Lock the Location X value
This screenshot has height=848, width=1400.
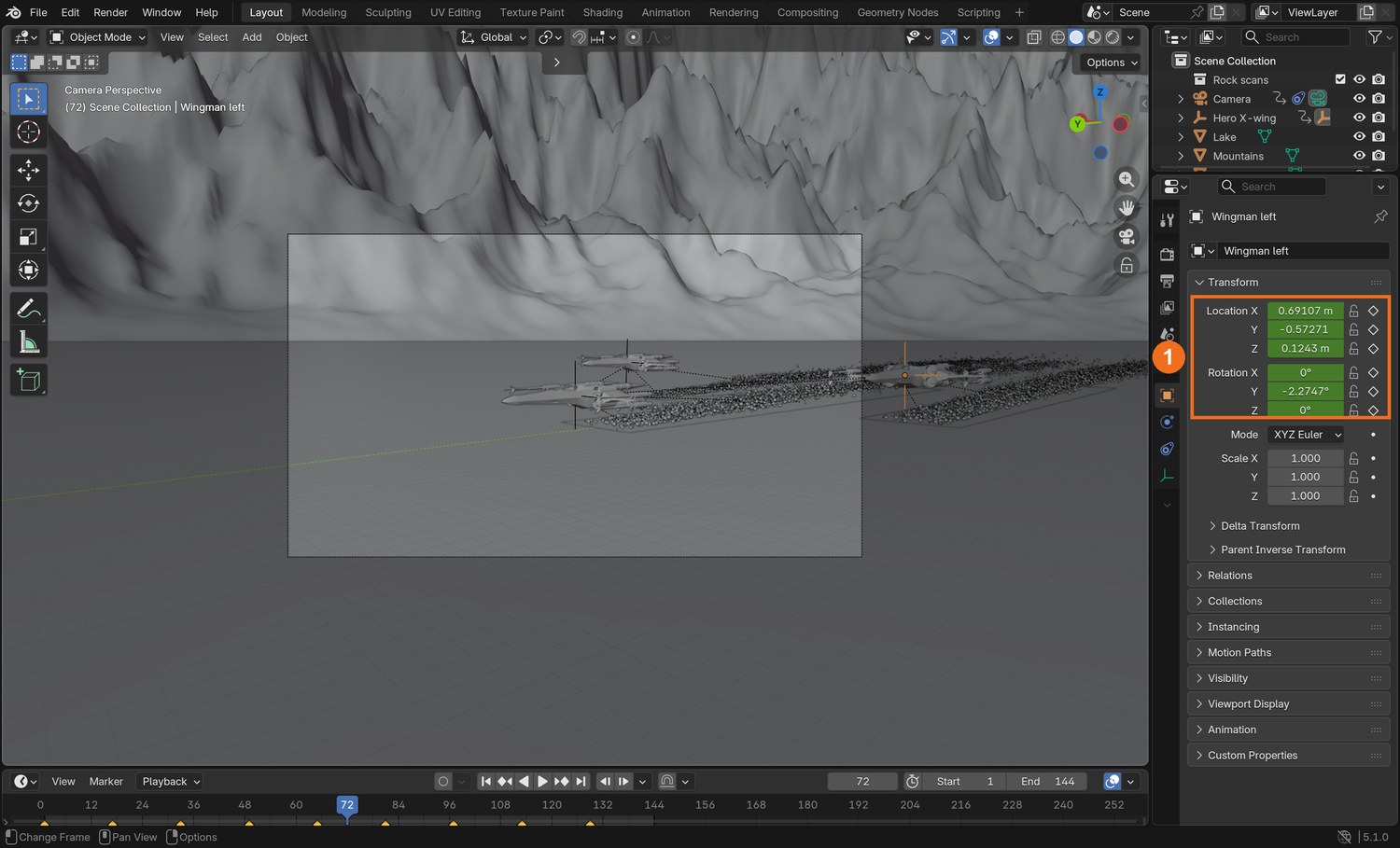tap(1353, 311)
